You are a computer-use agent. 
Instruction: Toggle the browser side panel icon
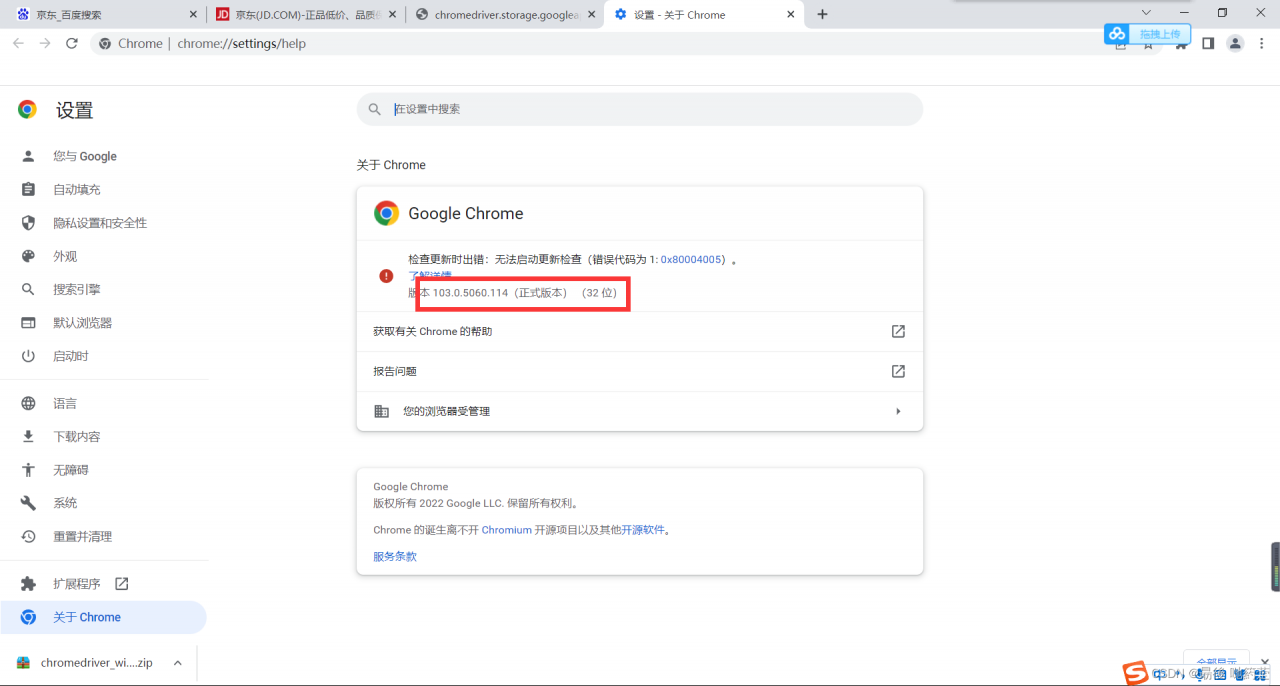tap(1208, 43)
